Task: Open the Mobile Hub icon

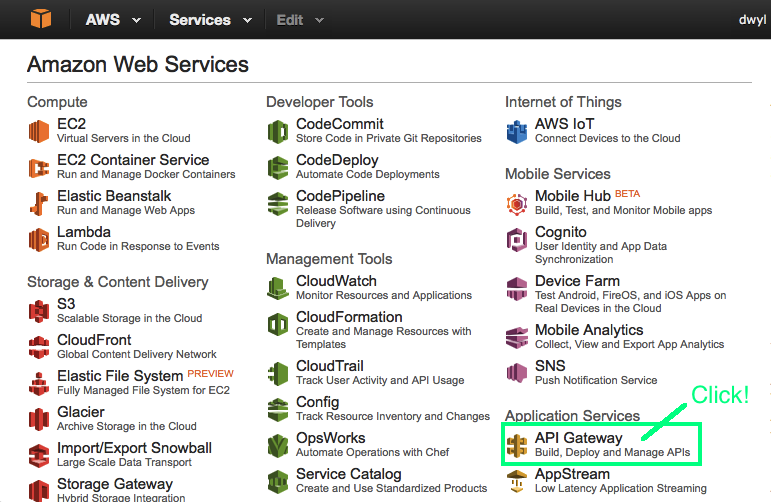Action: pyautogui.click(x=517, y=204)
